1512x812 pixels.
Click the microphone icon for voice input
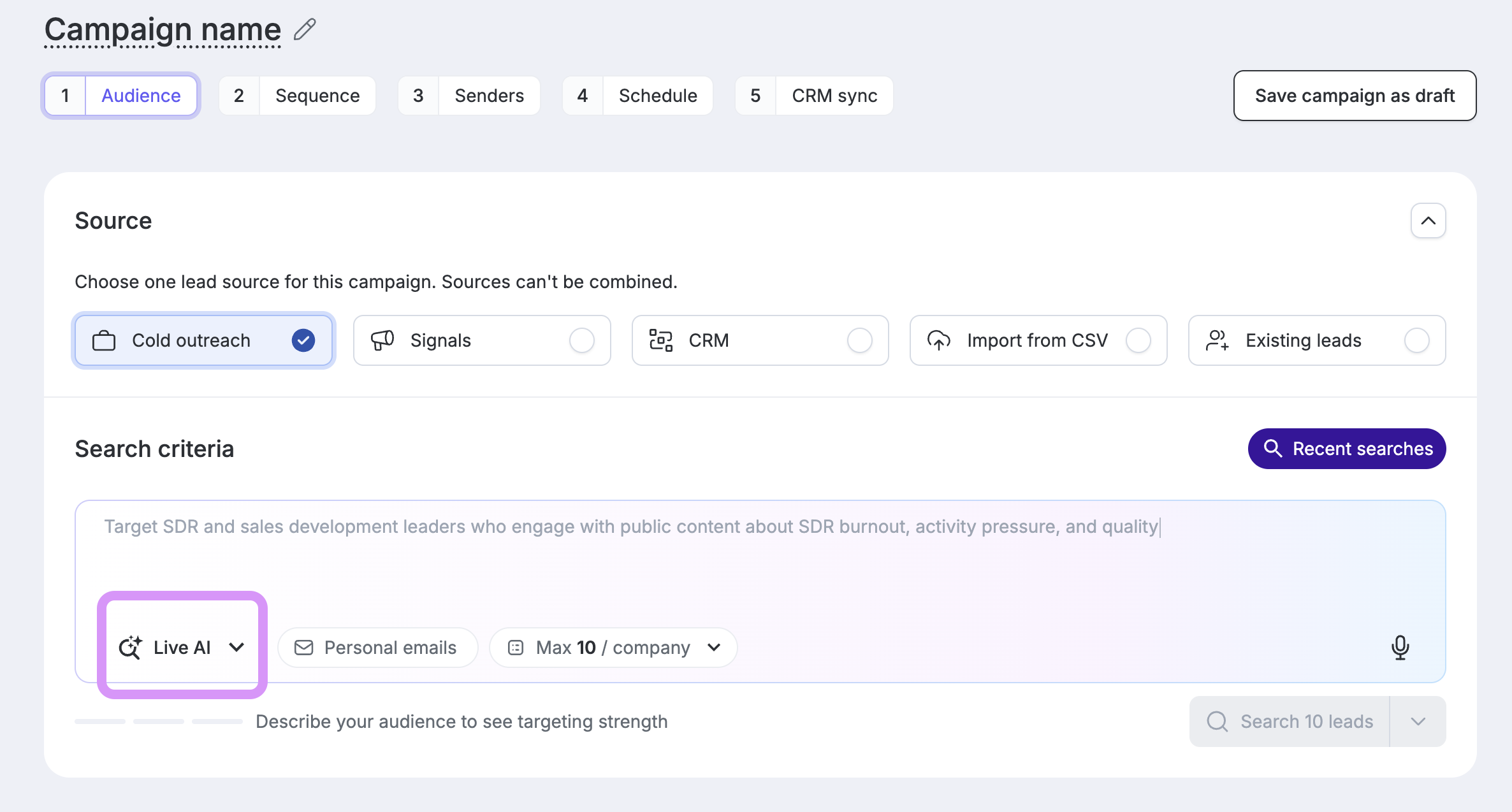click(1400, 648)
